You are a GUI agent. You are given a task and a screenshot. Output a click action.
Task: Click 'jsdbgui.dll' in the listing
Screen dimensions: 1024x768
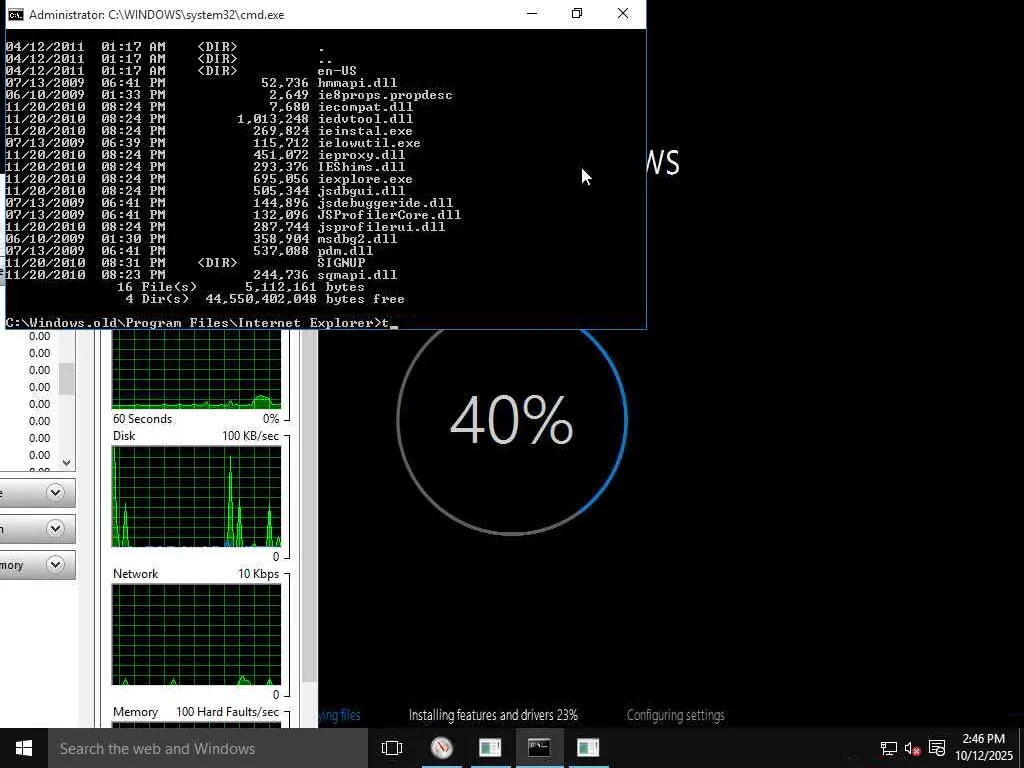click(361, 191)
